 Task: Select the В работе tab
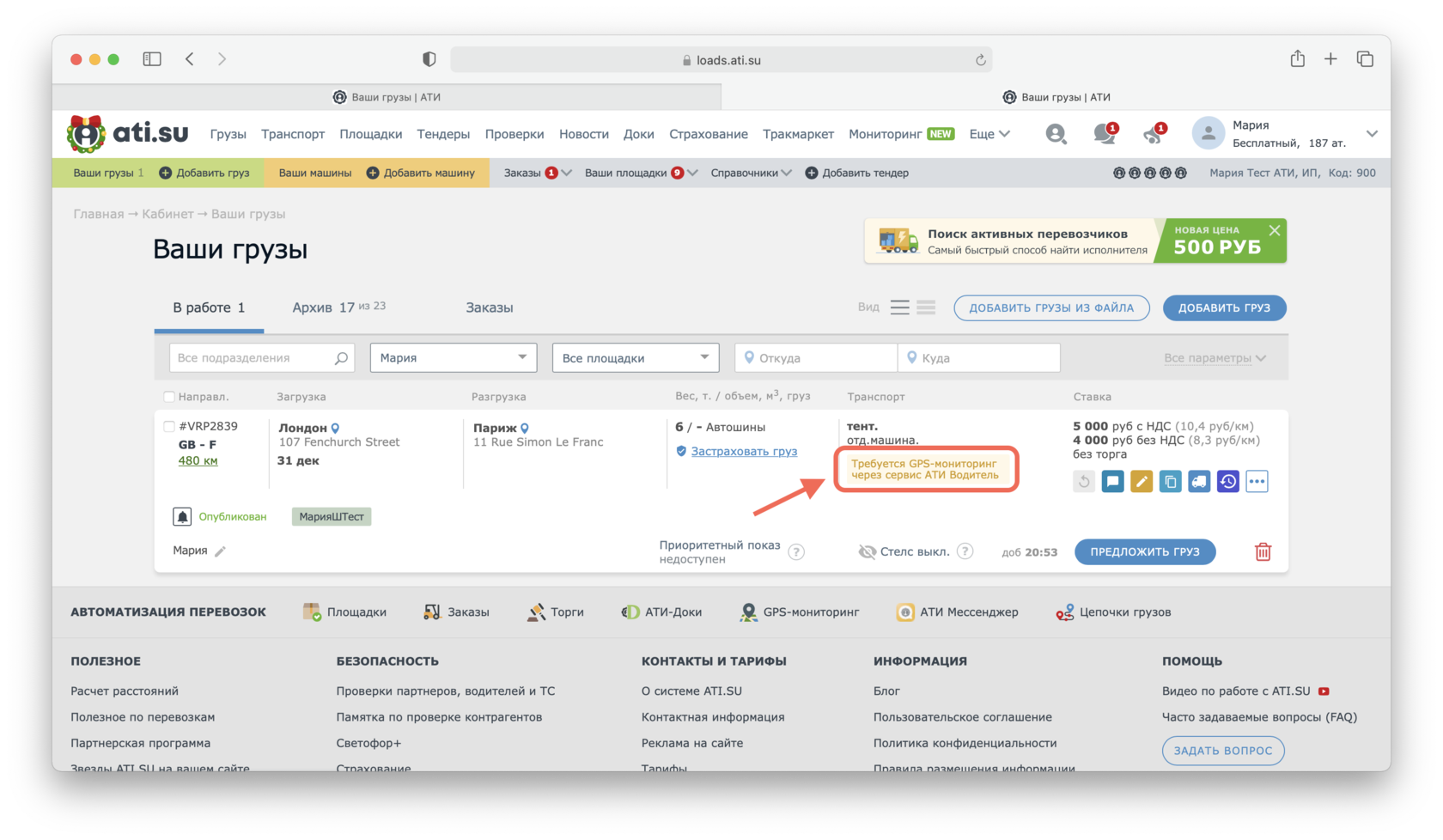(x=209, y=307)
